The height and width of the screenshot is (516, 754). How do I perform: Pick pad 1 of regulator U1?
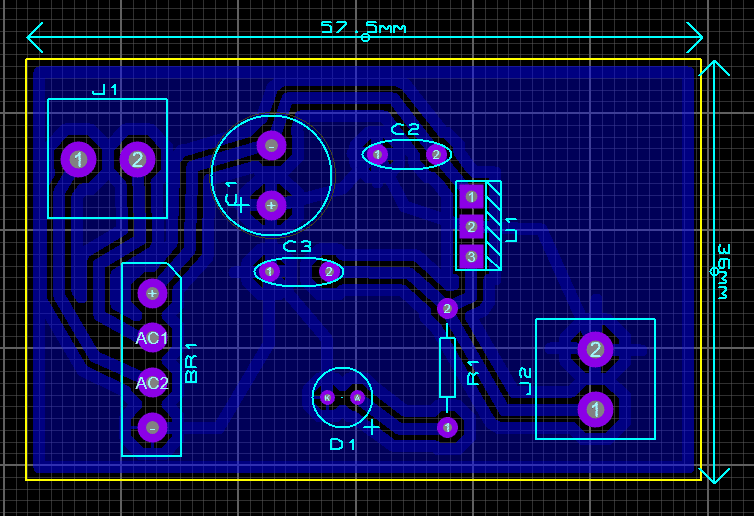pos(471,196)
